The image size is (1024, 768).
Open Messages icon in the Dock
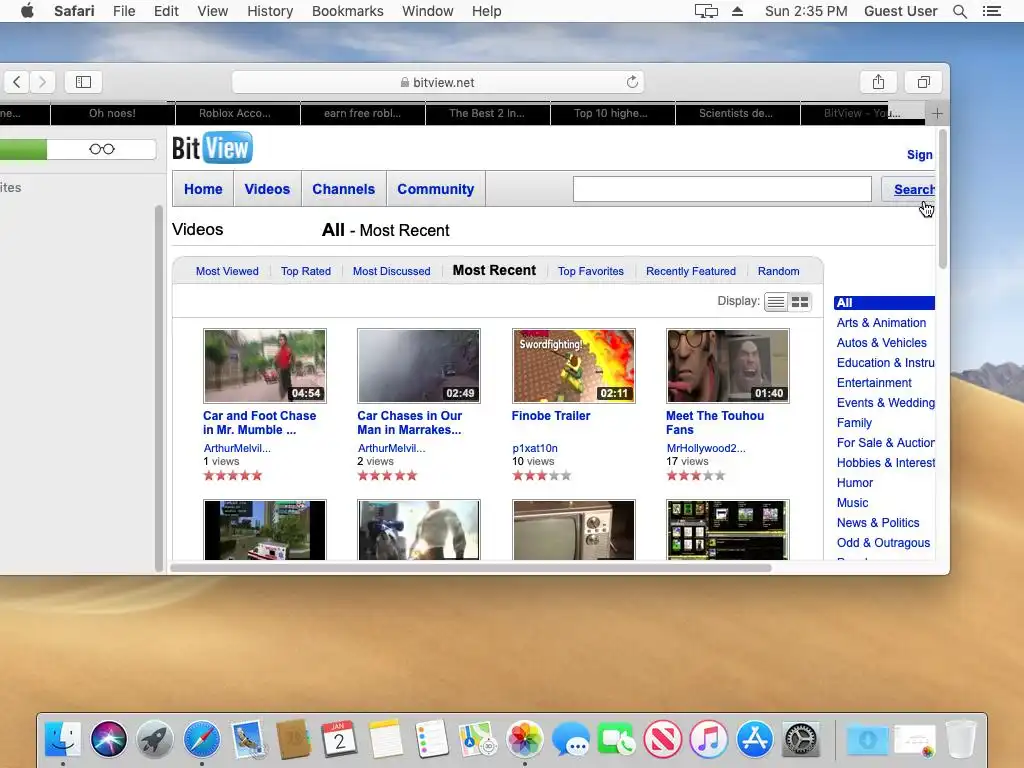pos(571,739)
